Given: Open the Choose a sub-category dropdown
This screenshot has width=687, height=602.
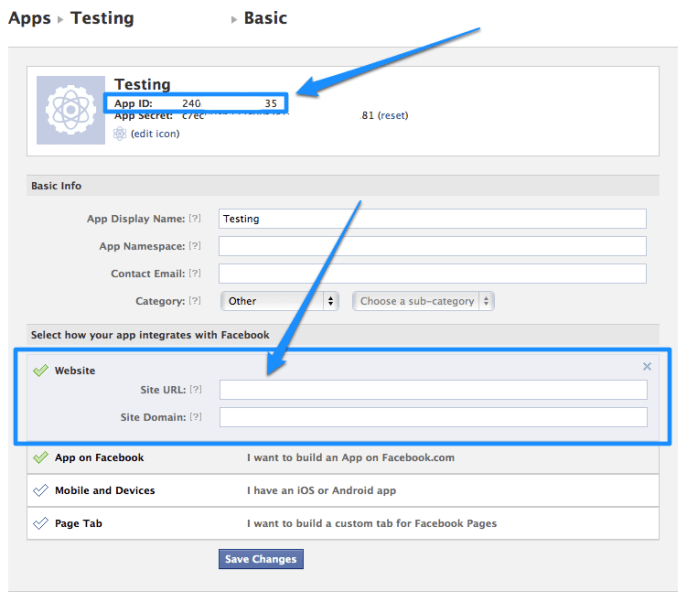Looking at the screenshot, I should (x=423, y=301).
